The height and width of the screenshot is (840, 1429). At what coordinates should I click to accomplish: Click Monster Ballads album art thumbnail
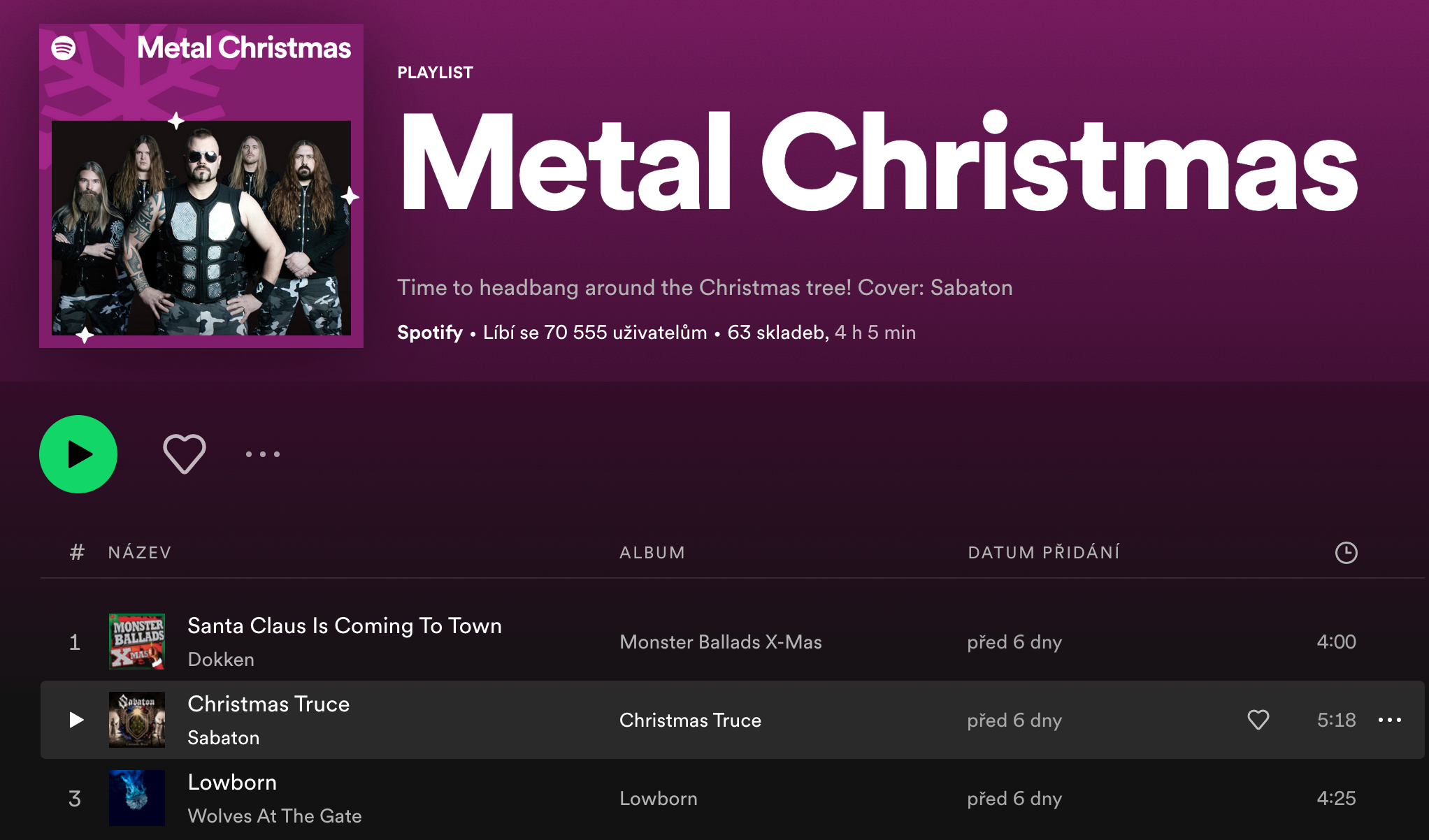tap(137, 642)
